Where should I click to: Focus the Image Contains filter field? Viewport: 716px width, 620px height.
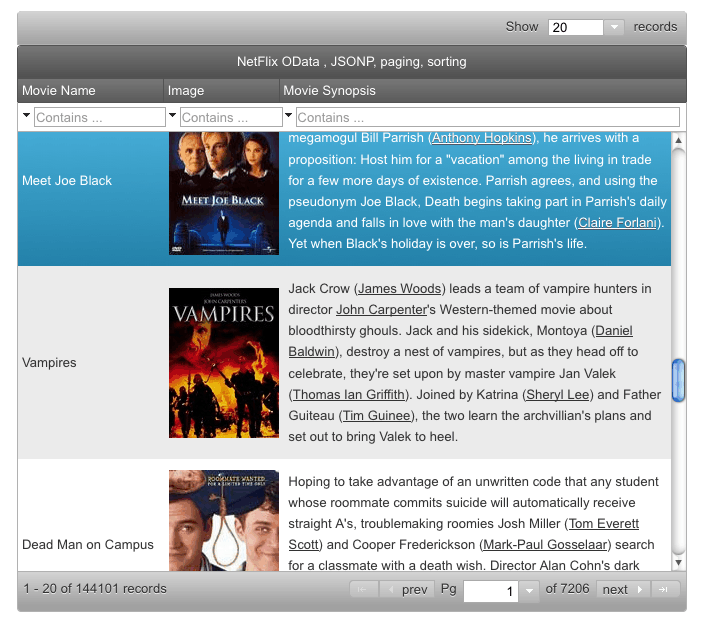[x=231, y=117]
